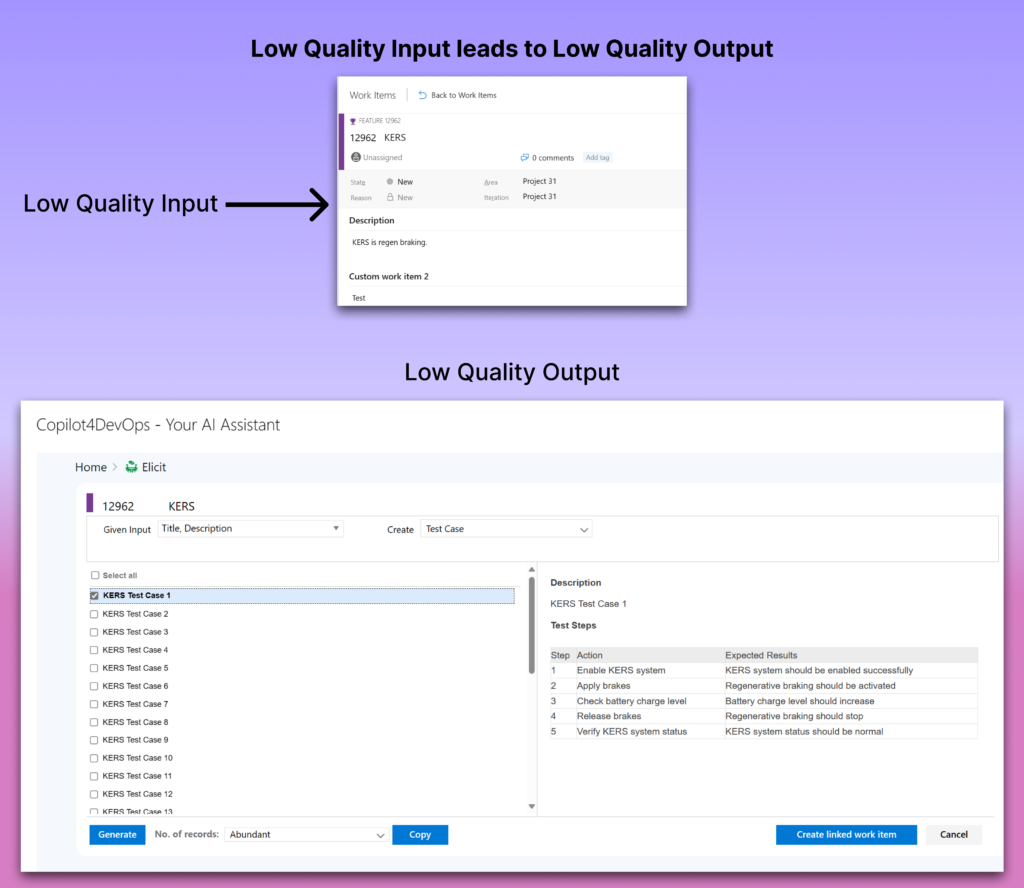Check the KERS Test Case 11 checkbox
Image resolution: width=1024 pixels, height=888 pixels.
tap(94, 776)
